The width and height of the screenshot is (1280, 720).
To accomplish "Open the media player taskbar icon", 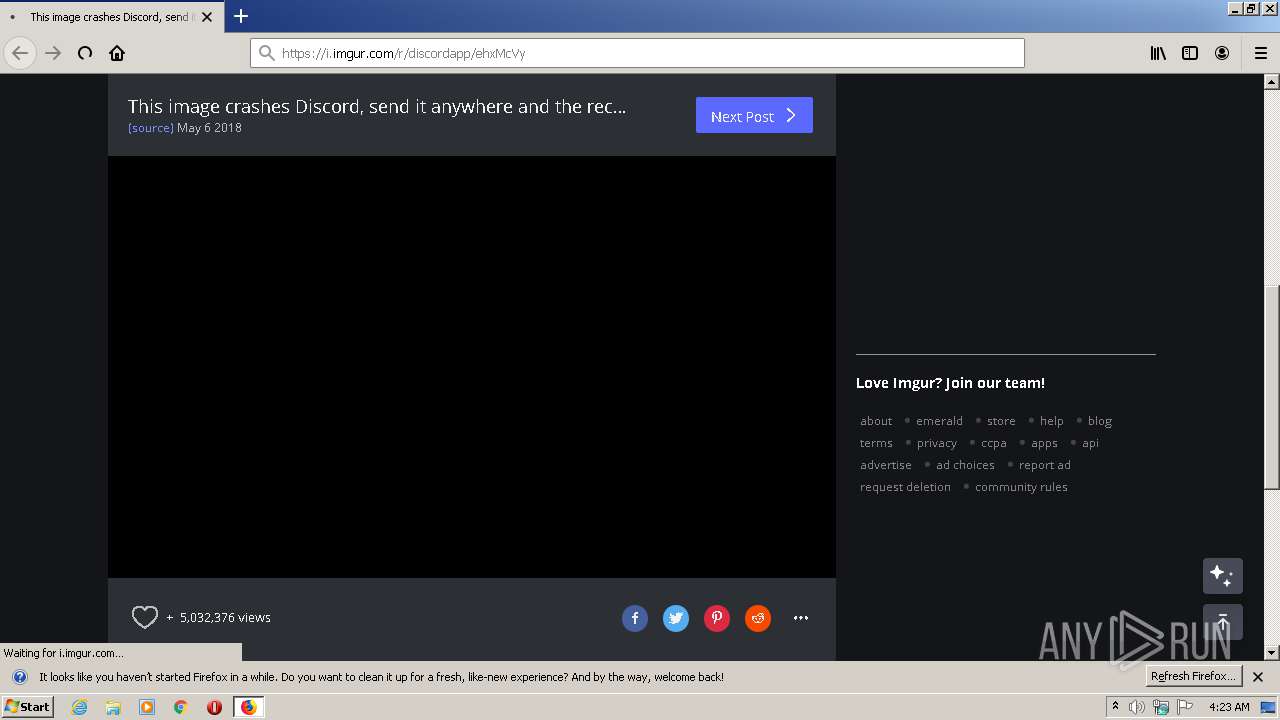I will pos(147,707).
